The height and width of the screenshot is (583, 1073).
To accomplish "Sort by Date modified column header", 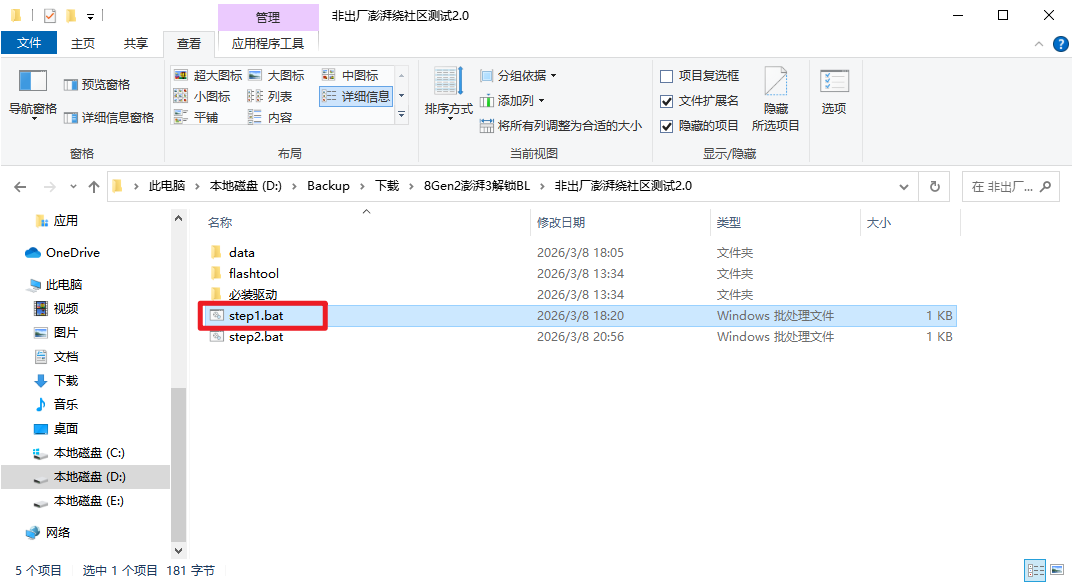I will point(620,222).
